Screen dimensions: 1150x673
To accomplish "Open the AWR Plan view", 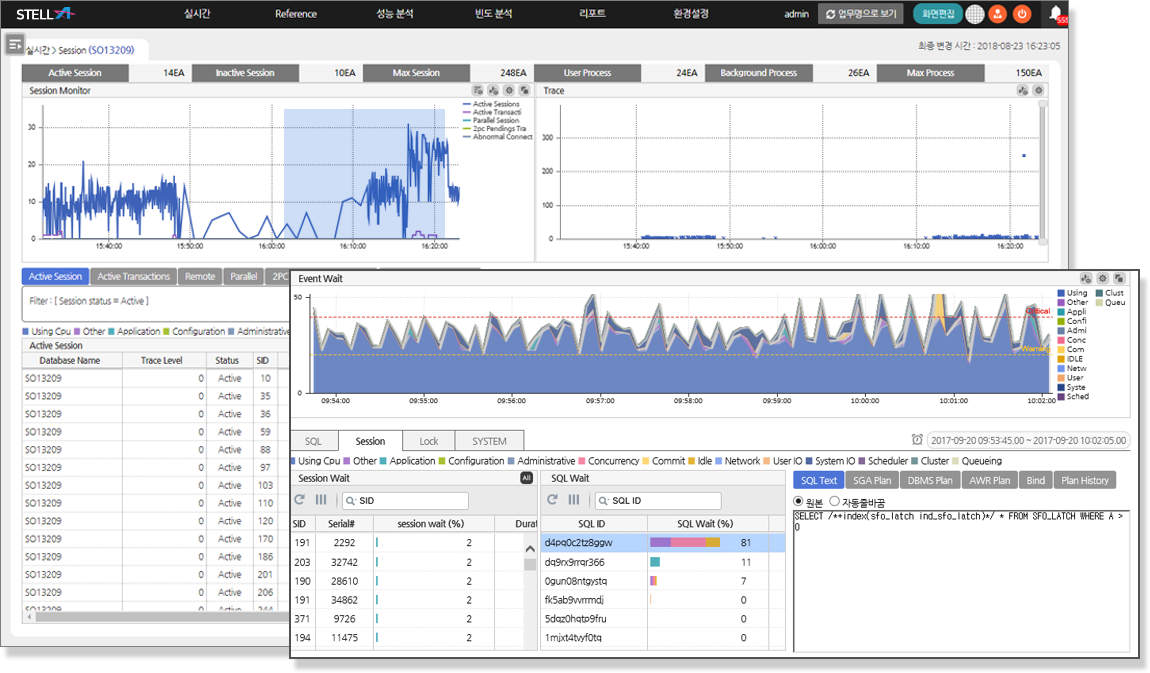I will [x=989, y=480].
